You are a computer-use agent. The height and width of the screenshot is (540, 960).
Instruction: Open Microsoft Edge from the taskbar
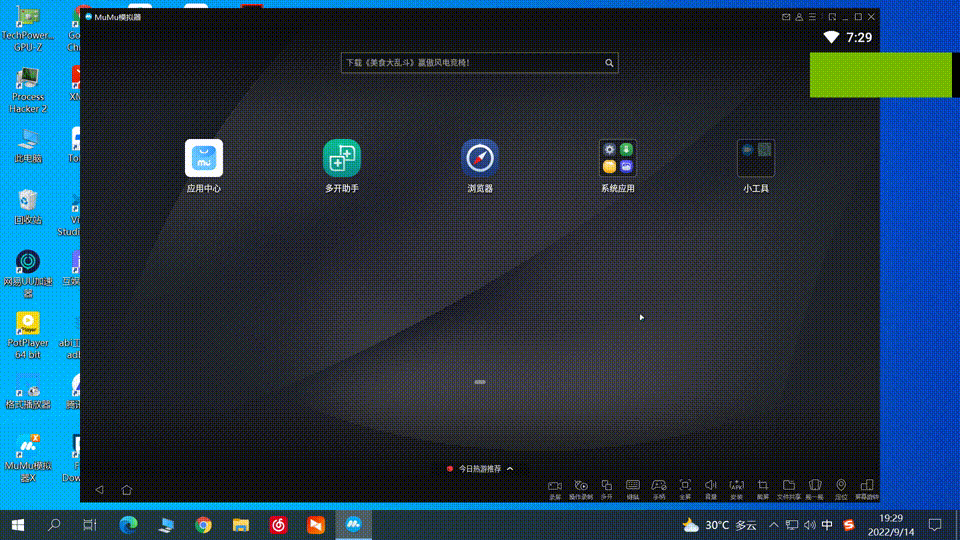129,525
